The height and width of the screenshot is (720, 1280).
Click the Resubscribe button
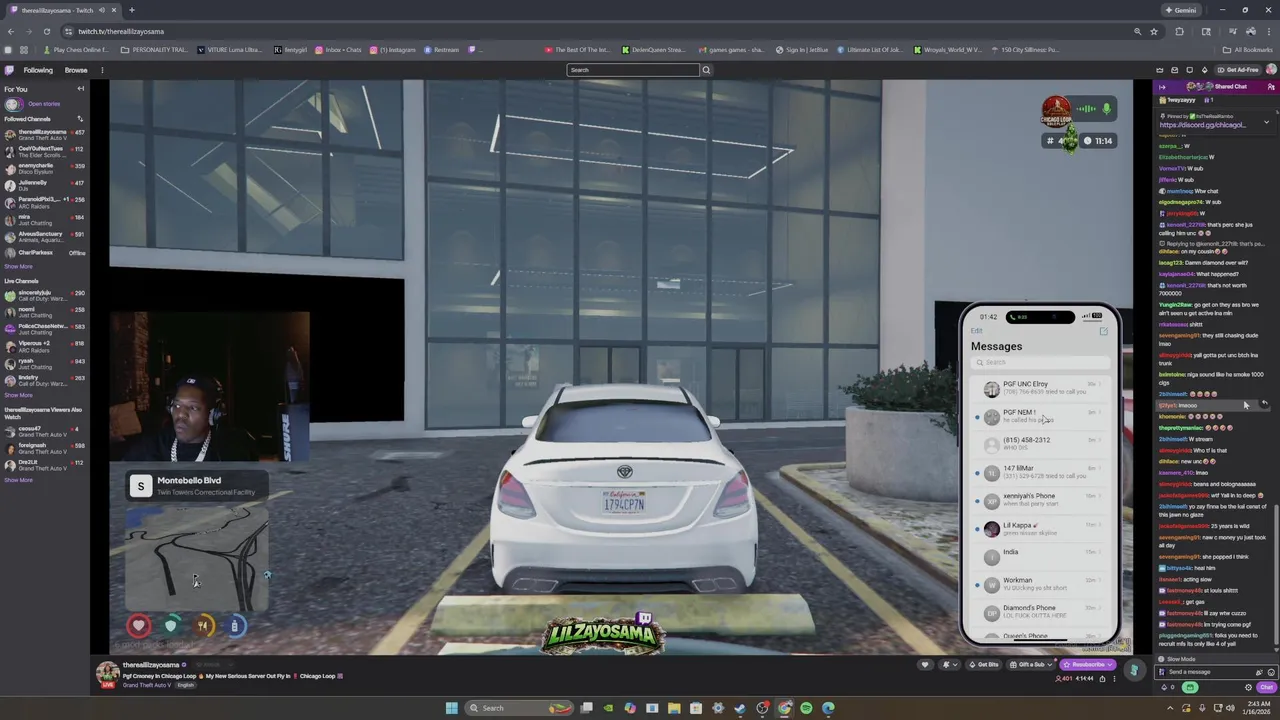1088,665
